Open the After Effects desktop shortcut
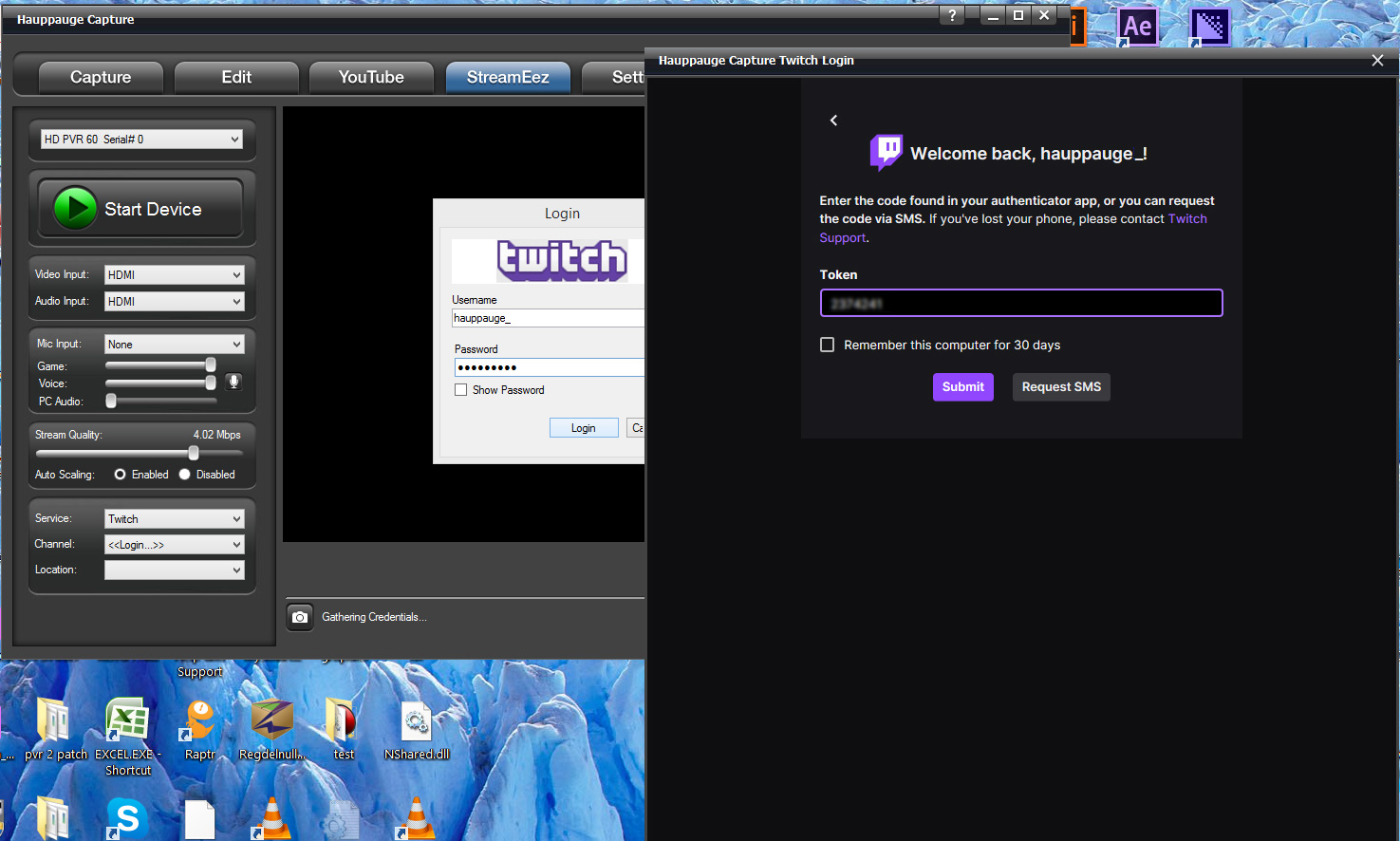 tap(1137, 27)
